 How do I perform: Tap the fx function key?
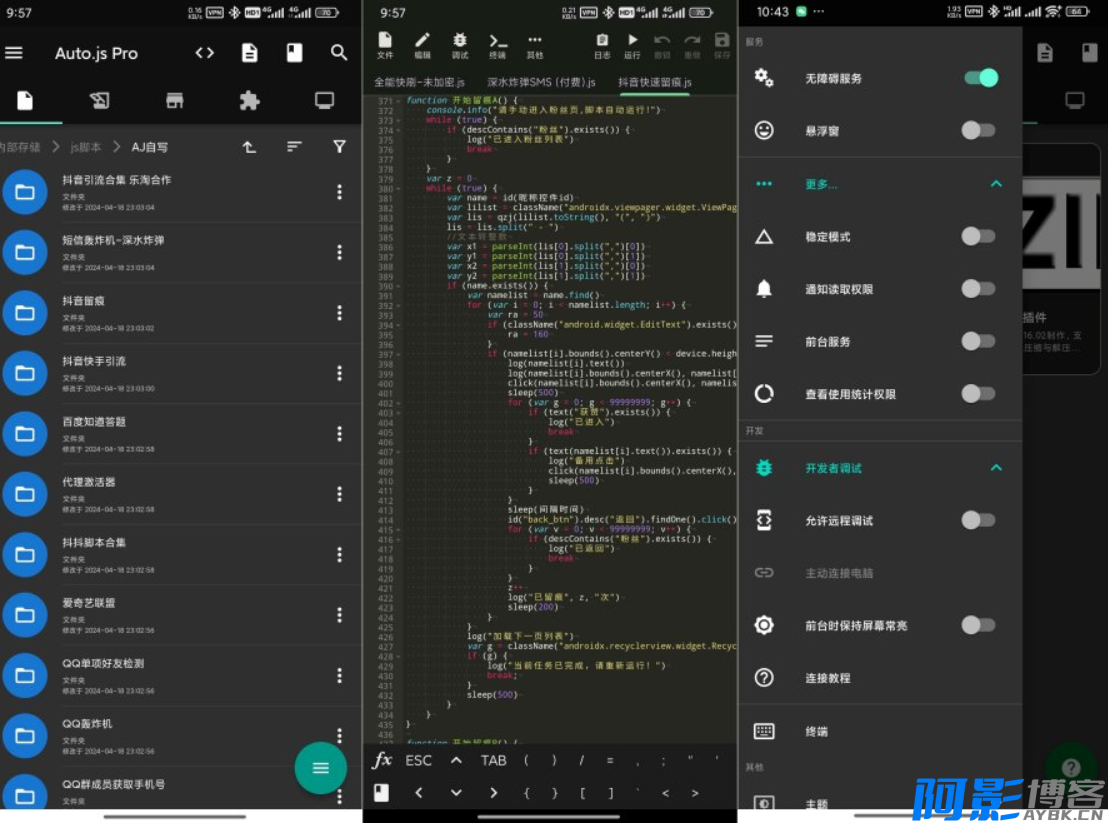[x=382, y=760]
